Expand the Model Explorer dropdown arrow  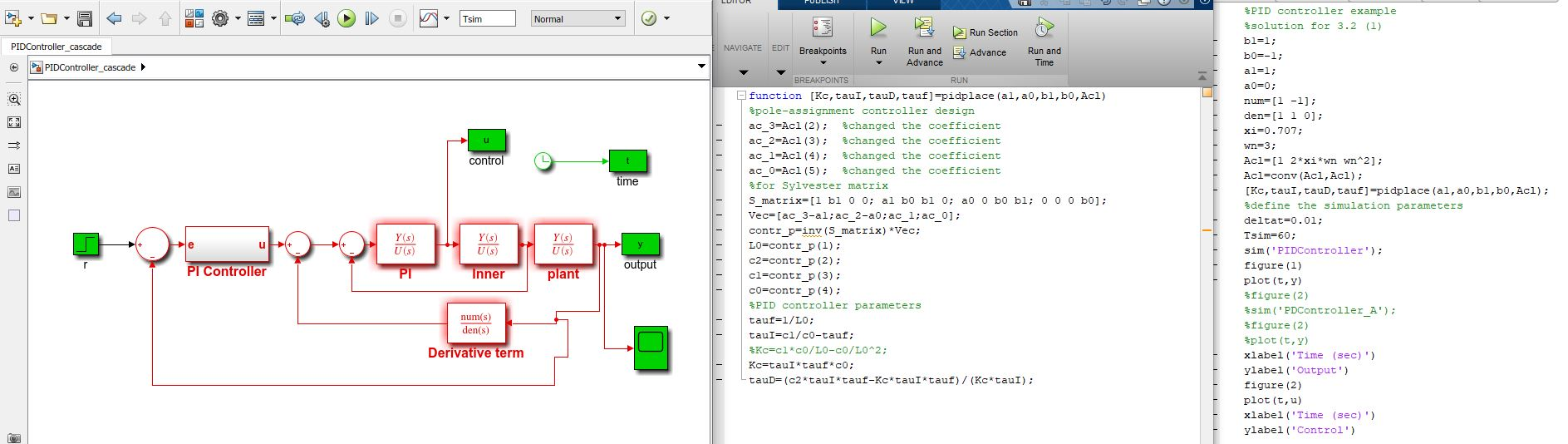pos(273,18)
